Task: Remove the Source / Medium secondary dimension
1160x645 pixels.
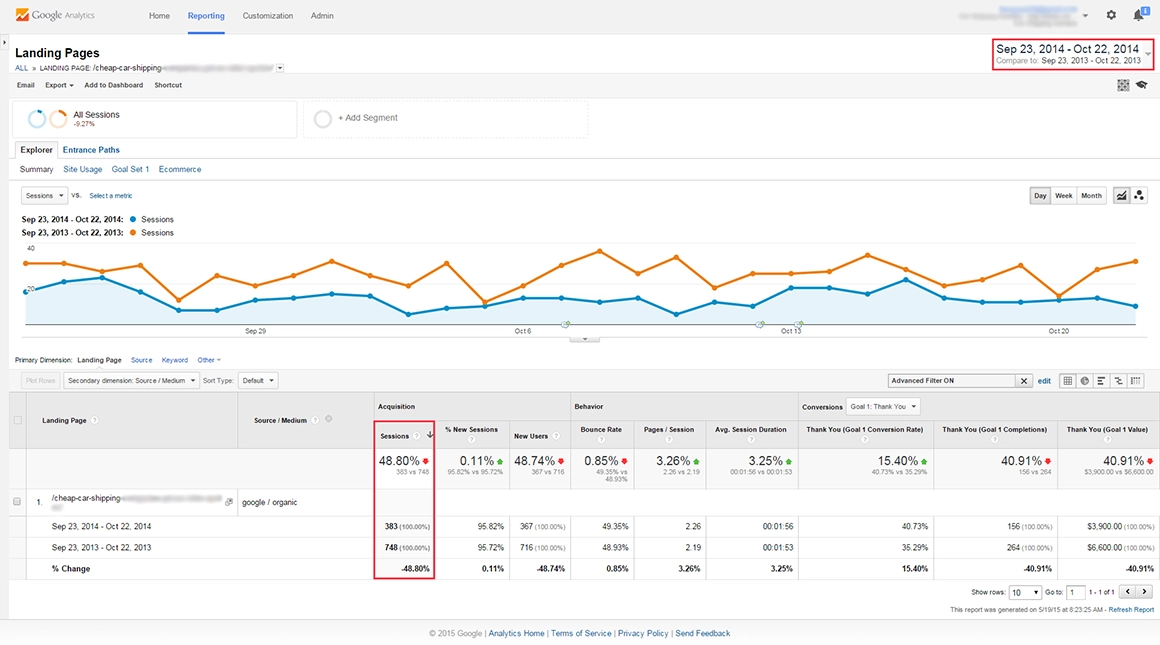Action: point(328,419)
